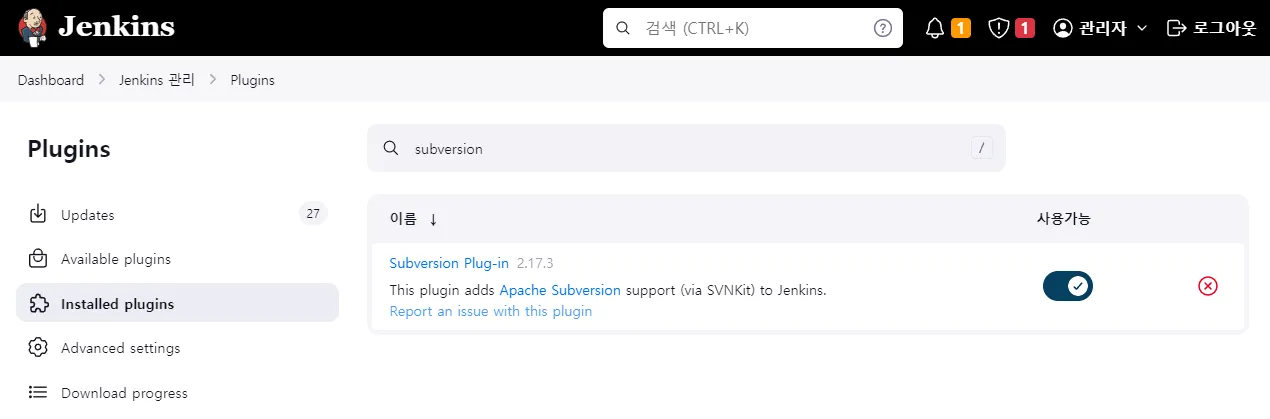Expand the 관리자 user dropdown chevron
Image resolution: width=1270 pixels, height=419 pixels.
1142,28
